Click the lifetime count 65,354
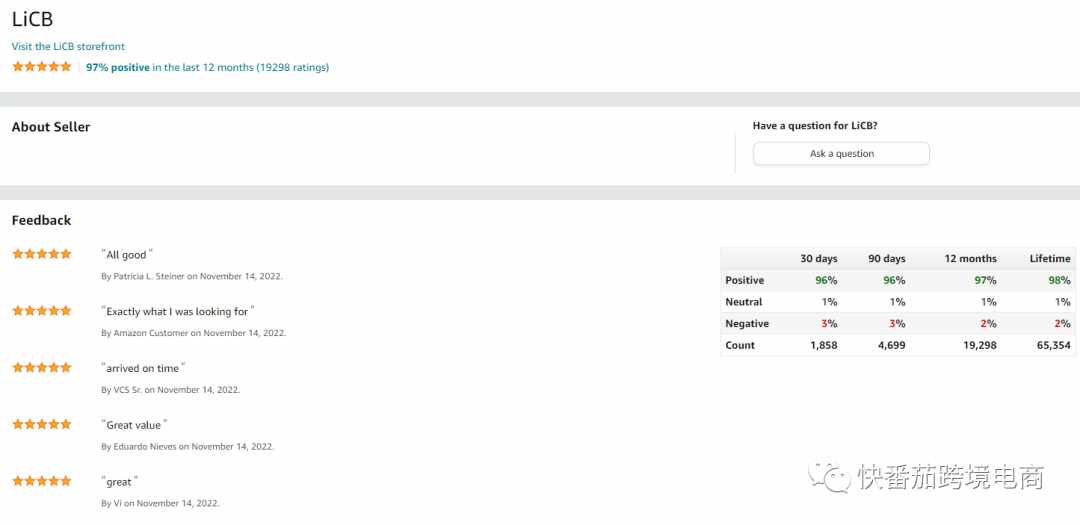Screen dimensions: 1080x525 1052,345
